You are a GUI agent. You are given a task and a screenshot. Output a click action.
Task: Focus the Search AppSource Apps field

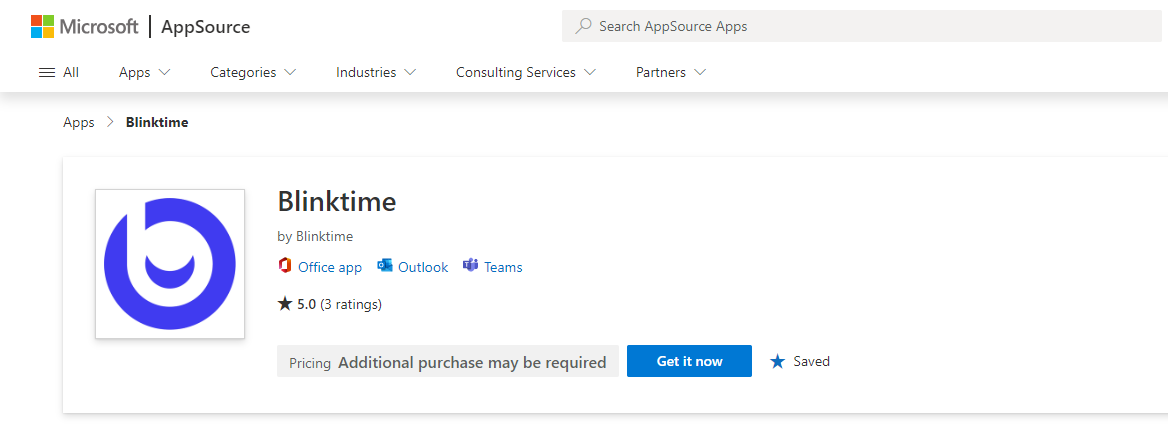864,26
